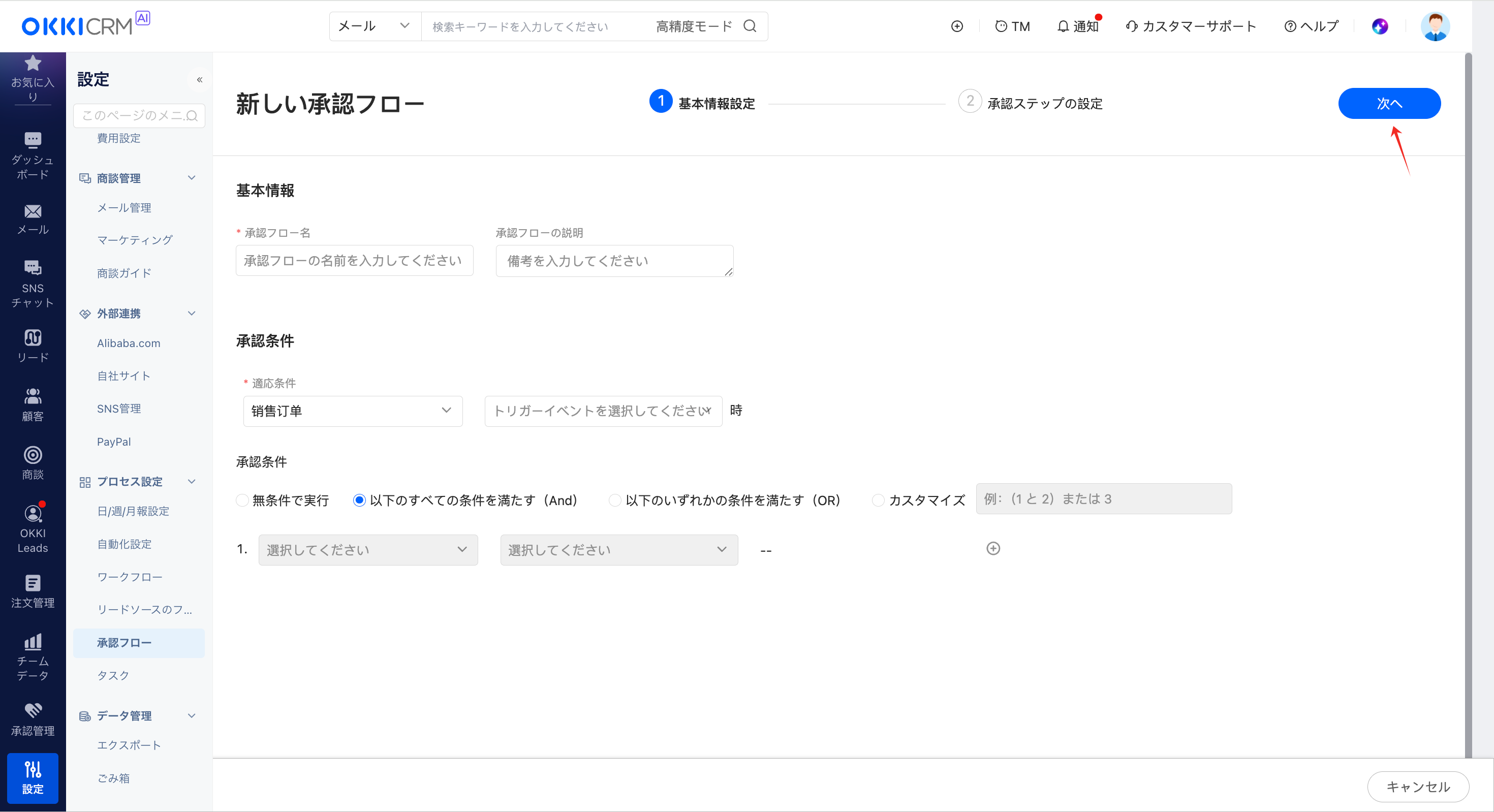Open the SNSチャット sidebar icon
Screen dimensions: 1494x812
(33, 267)
